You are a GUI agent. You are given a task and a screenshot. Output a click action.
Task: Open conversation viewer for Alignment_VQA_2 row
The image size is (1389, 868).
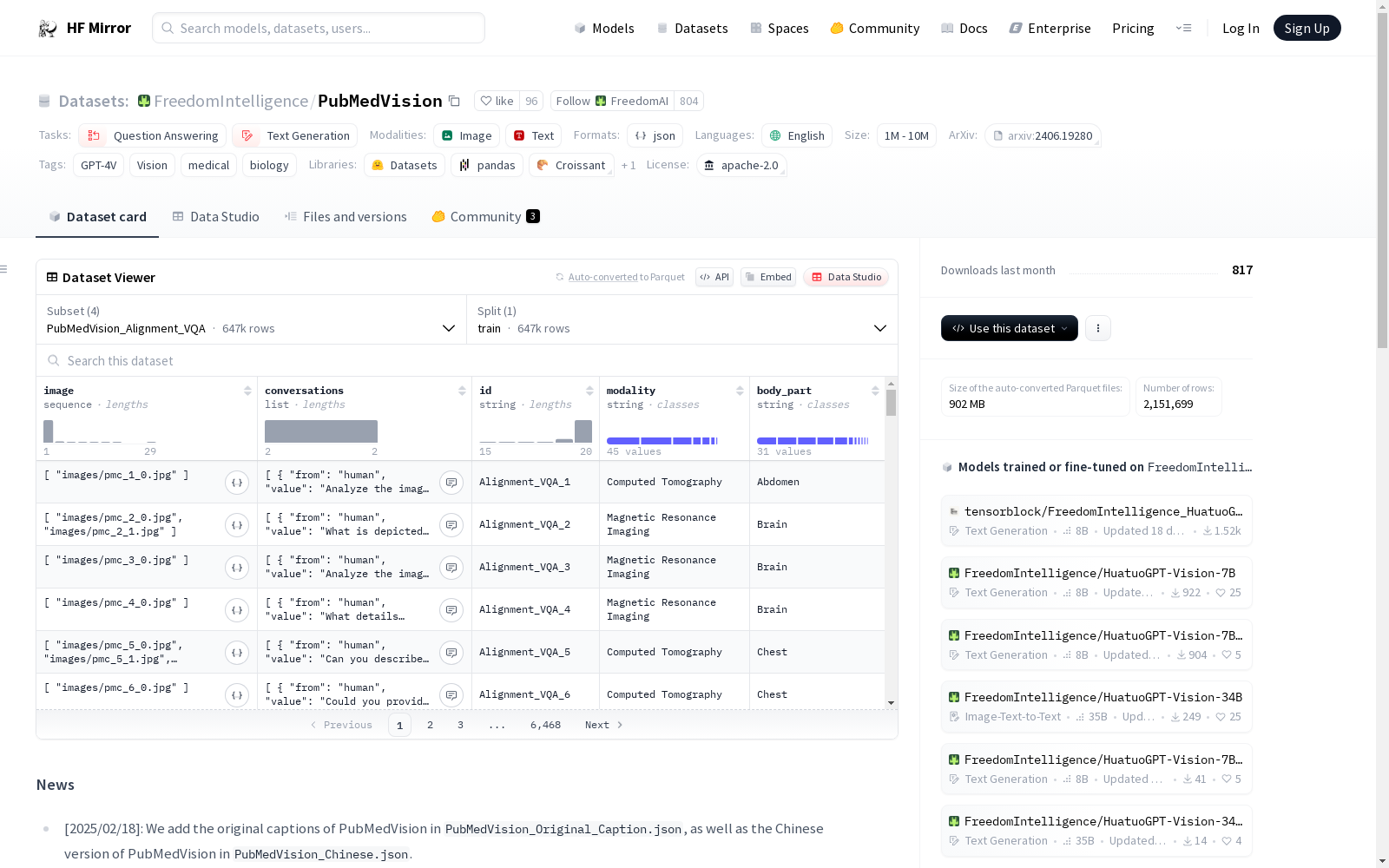[x=451, y=525]
